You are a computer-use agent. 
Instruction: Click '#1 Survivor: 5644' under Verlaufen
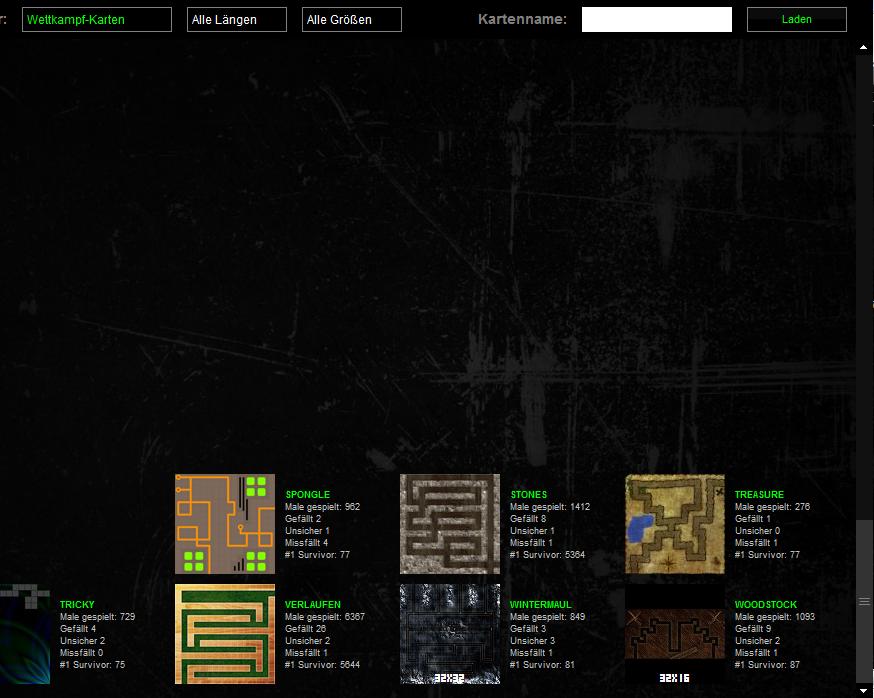322,665
